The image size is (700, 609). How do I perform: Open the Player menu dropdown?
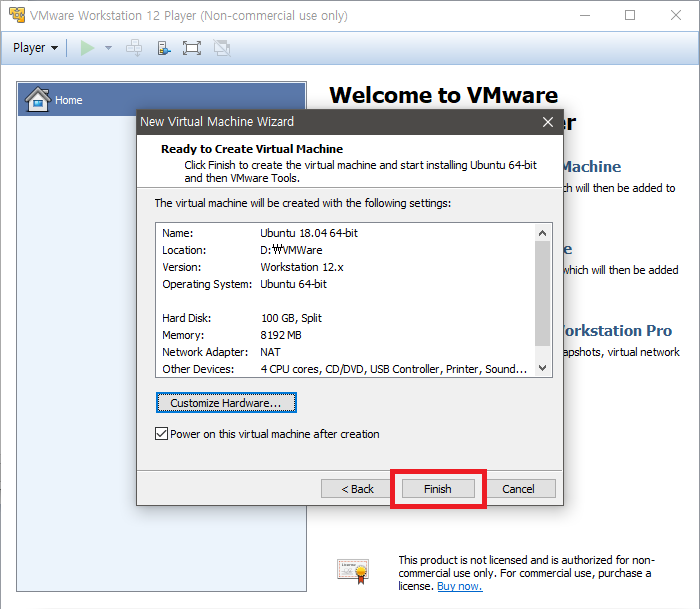point(35,48)
